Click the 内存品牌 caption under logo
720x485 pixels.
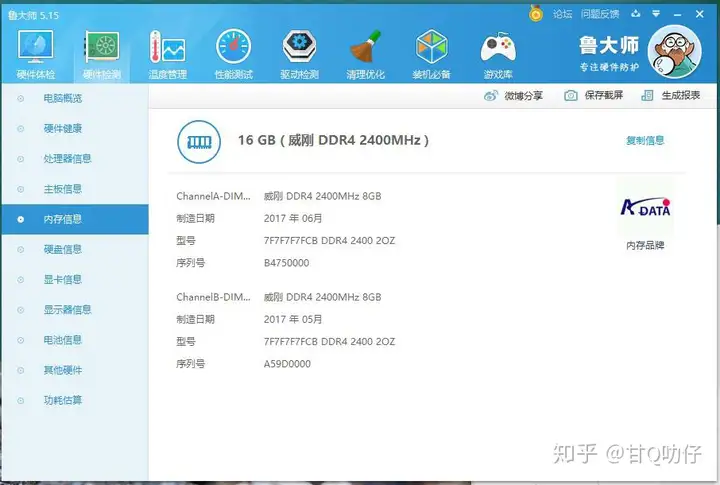pos(645,246)
